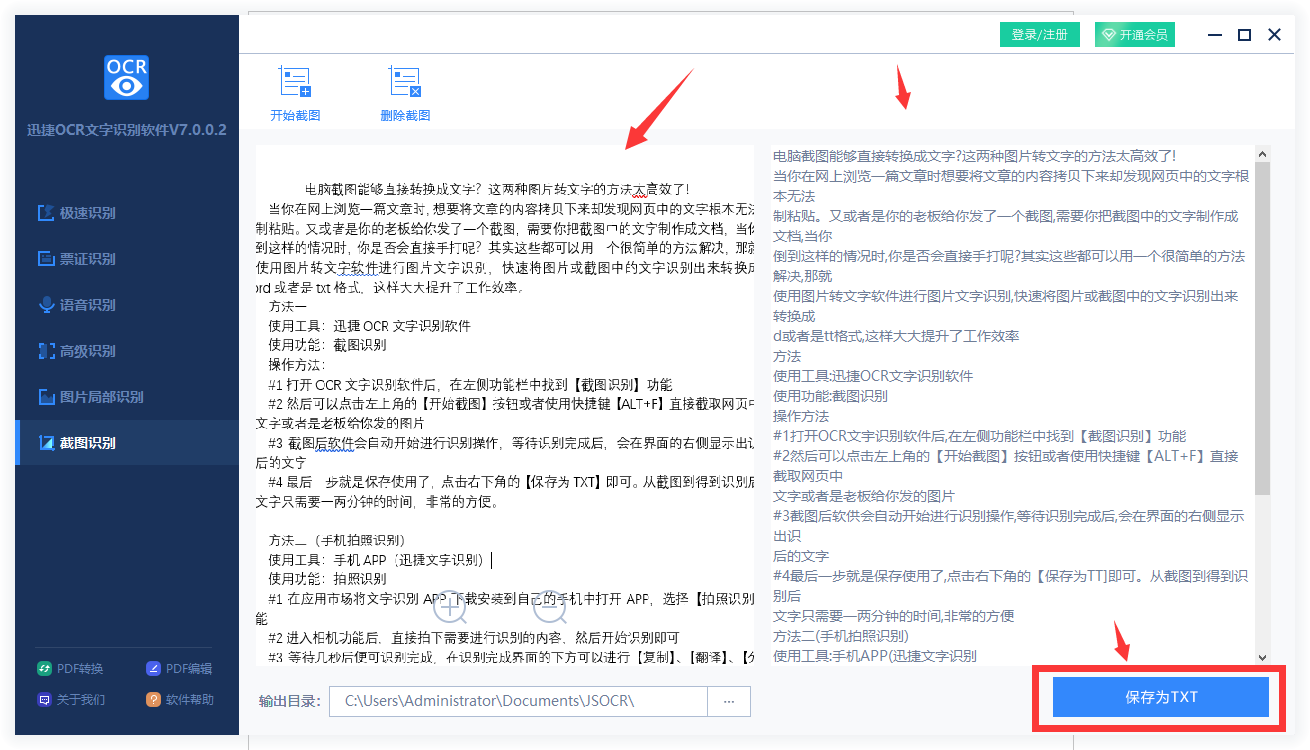This screenshot has width=1310, height=750.
Task: Switch to 语音识别 mode
Action: coord(127,305)
